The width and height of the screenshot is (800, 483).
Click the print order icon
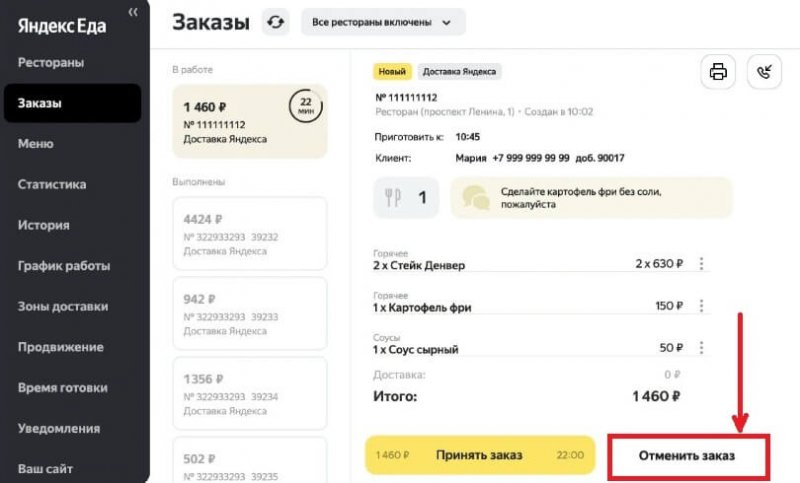(718, 72)
